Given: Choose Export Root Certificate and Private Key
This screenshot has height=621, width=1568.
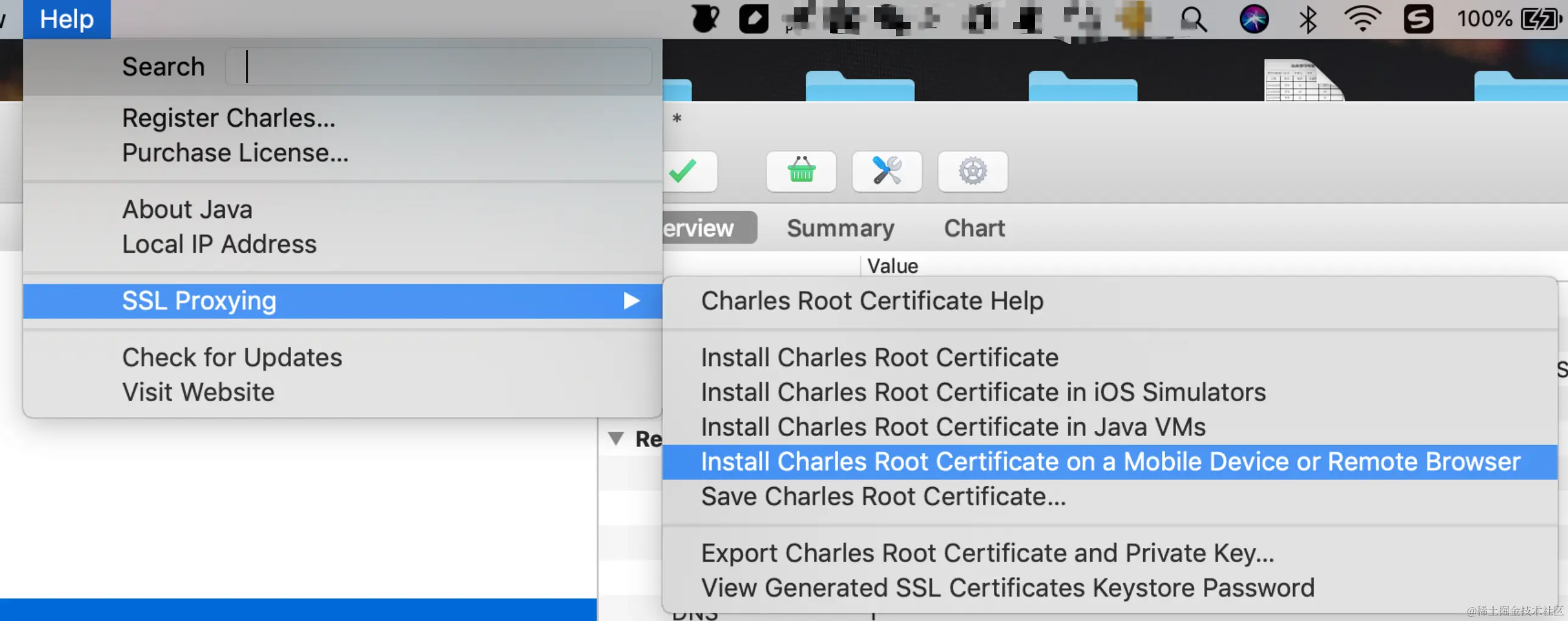Looking at the screenshot, I should [1109, 553].
